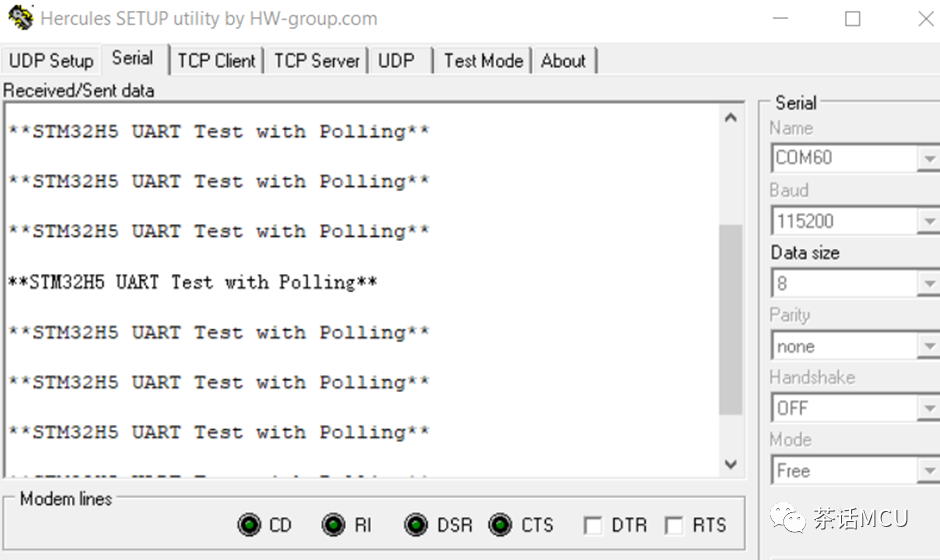
Task: Enable the DTR checkbox
Action: click(x=593, y=526)
